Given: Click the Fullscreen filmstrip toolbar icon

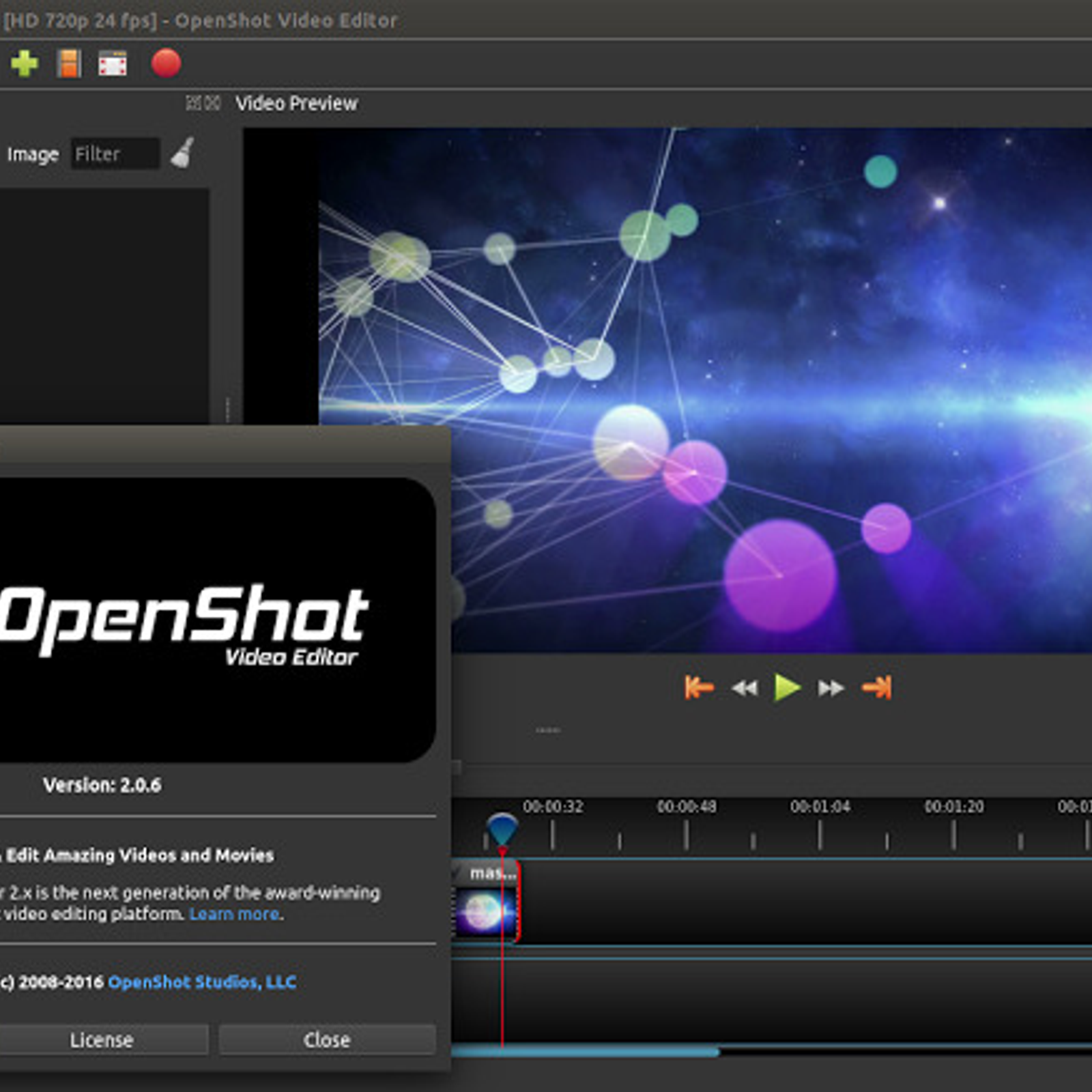Looking at the screenshot, I should point(113,63).
